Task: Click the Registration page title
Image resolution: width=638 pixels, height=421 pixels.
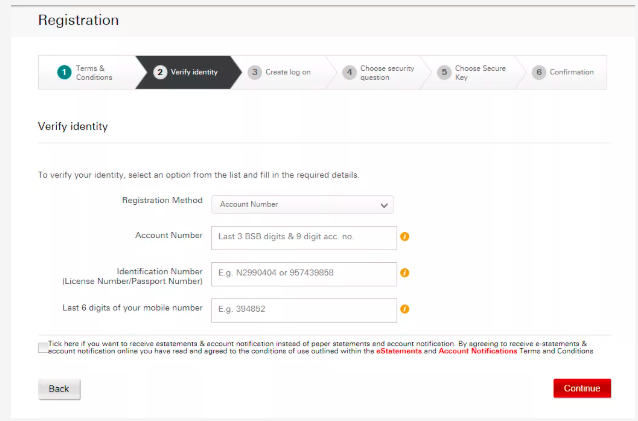Action: [x=79, y=20]
